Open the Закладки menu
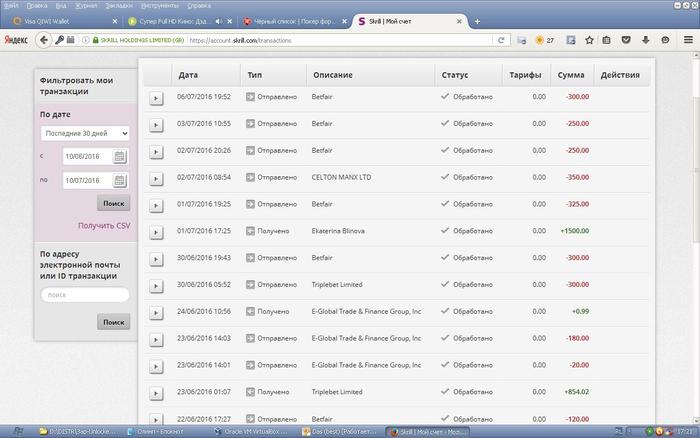Screen dimensions: 700x438 pos(118,5)
